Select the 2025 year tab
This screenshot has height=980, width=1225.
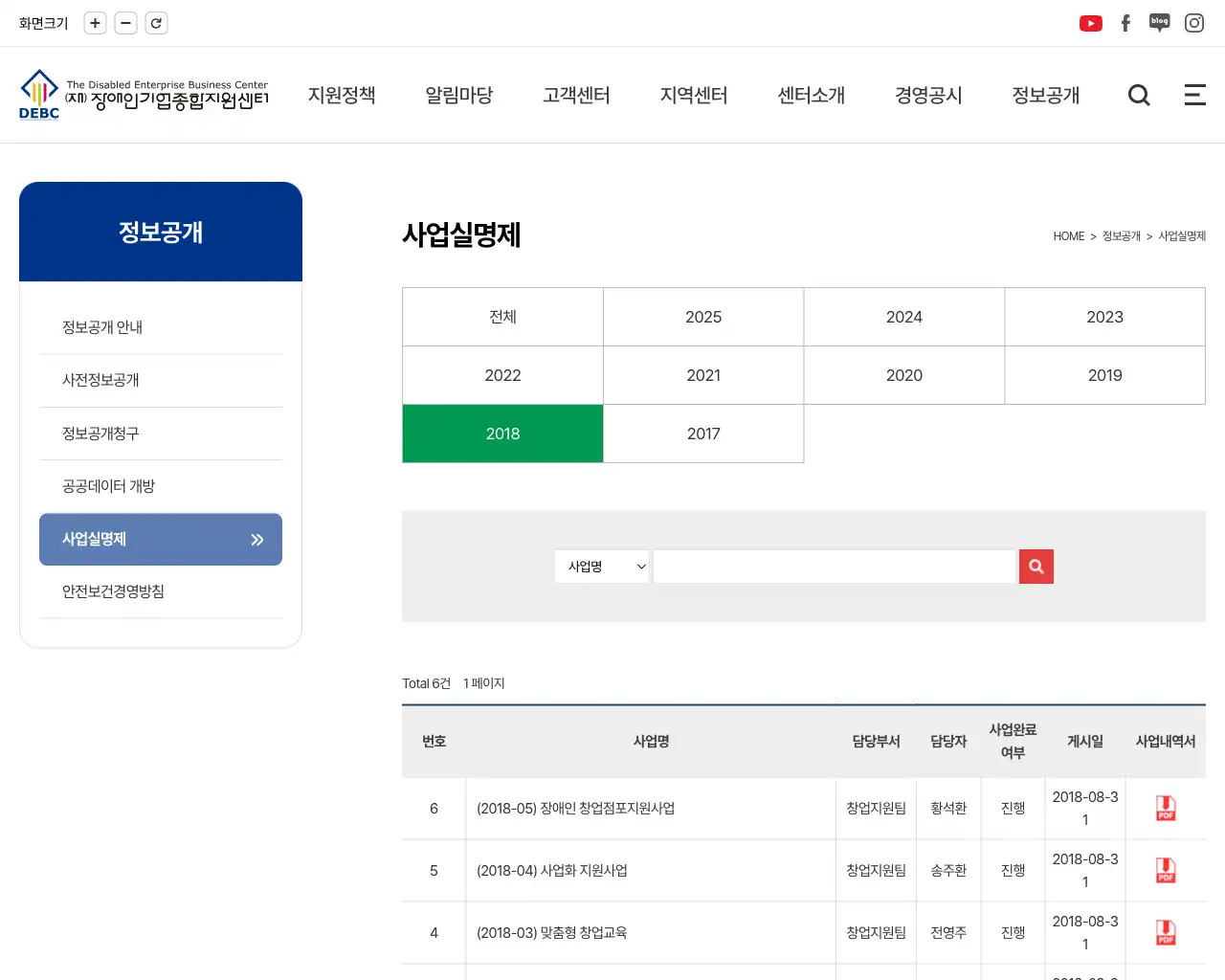[703, 317]
